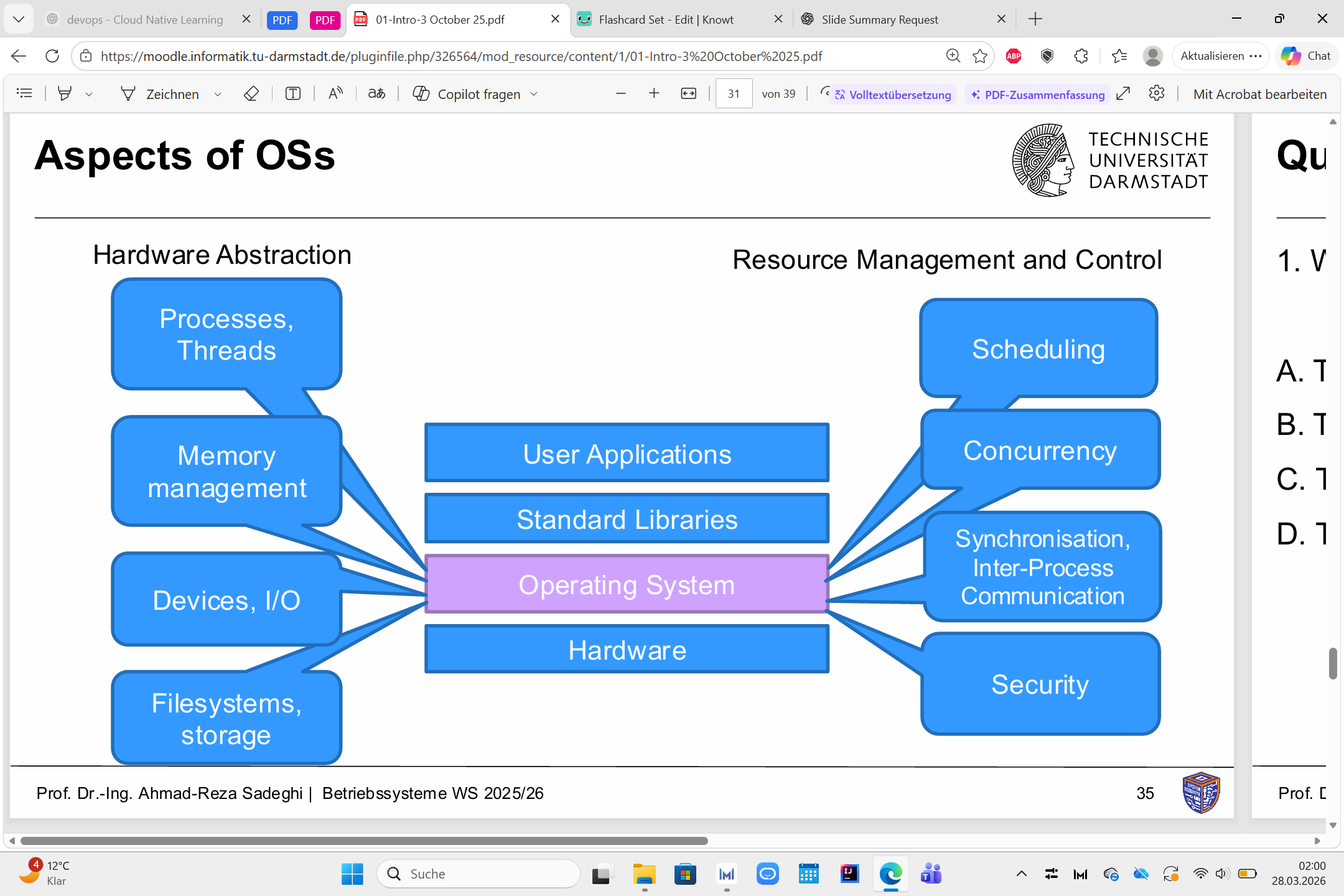The image size is (1344, 896).
Task: Select the highlighter tool icon
Action: pyautogui.click(x=65, y=94)
